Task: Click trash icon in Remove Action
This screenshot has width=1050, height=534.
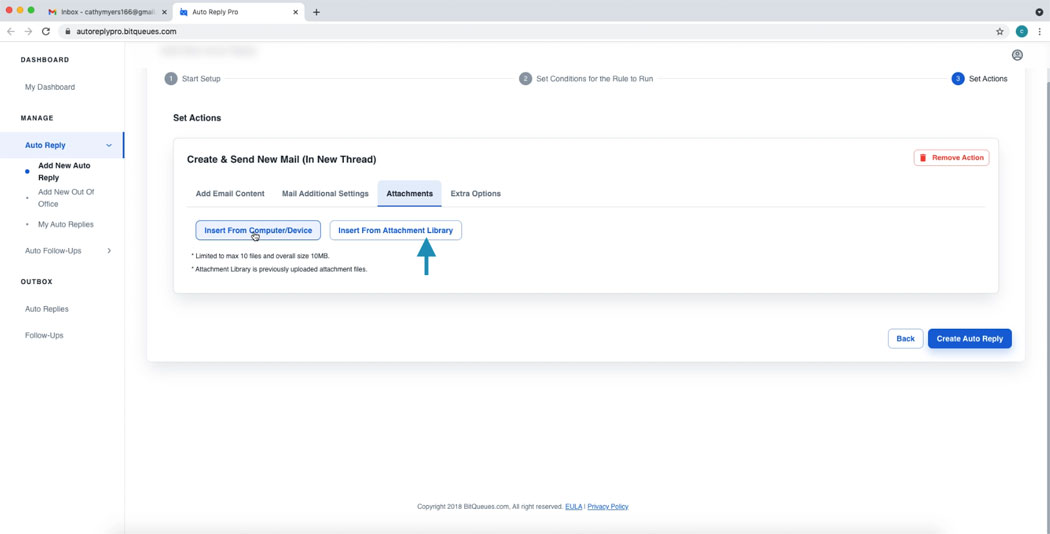Action: coord(923,158)
